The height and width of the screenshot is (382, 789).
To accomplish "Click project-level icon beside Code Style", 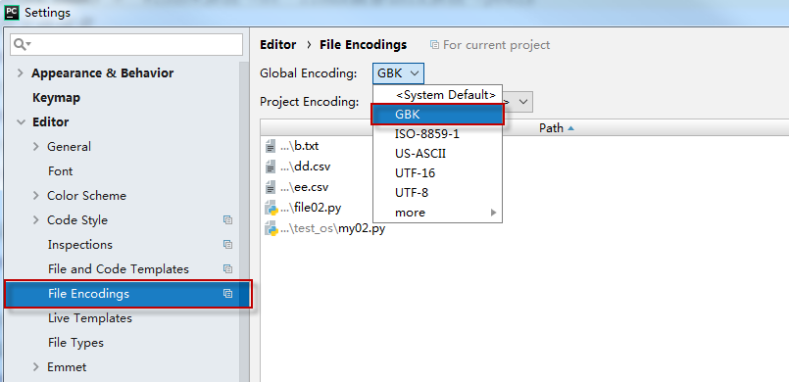I will click(x=228, y=220).
